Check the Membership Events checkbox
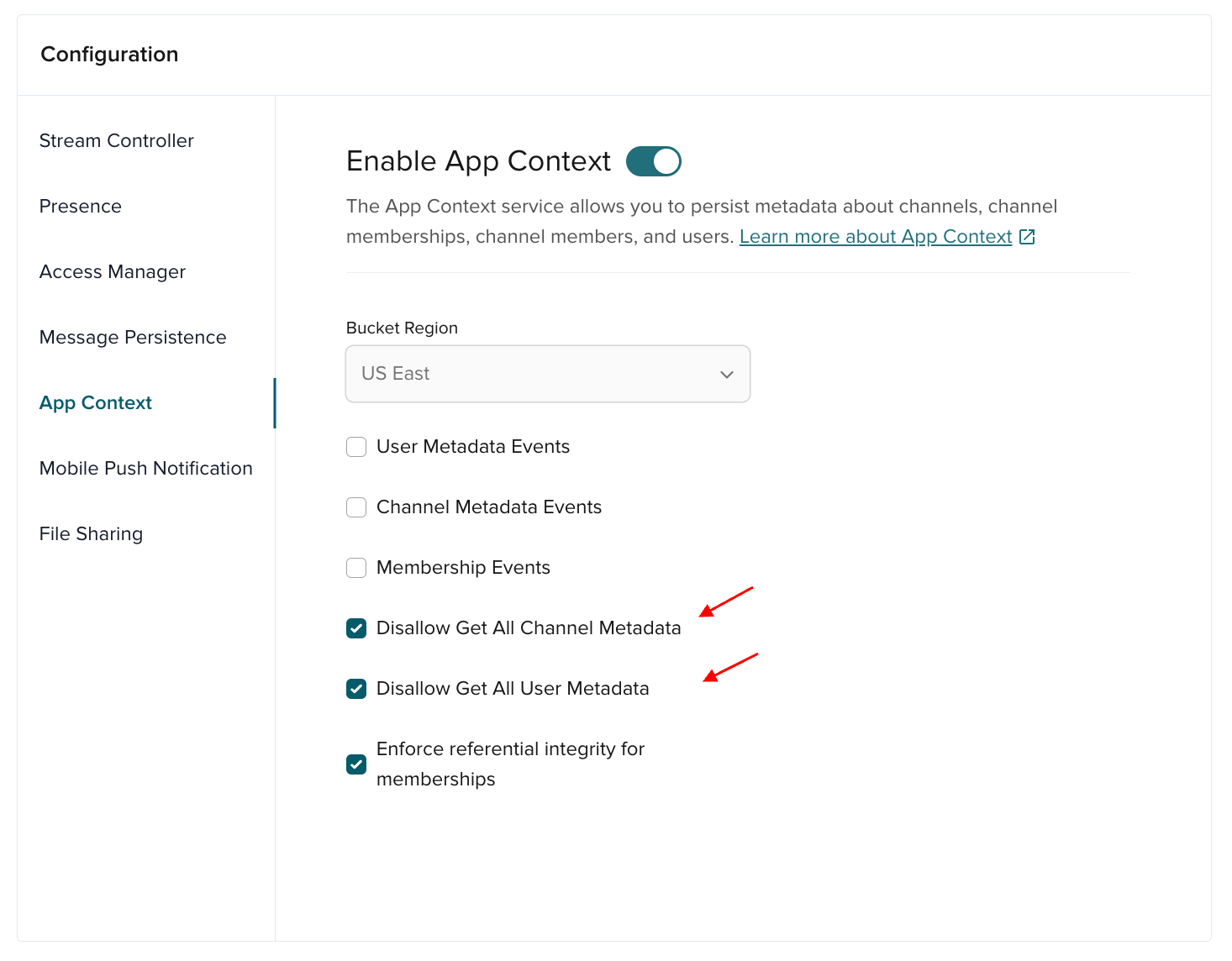The image size is (1232, 961). click(x=356, y=568)
